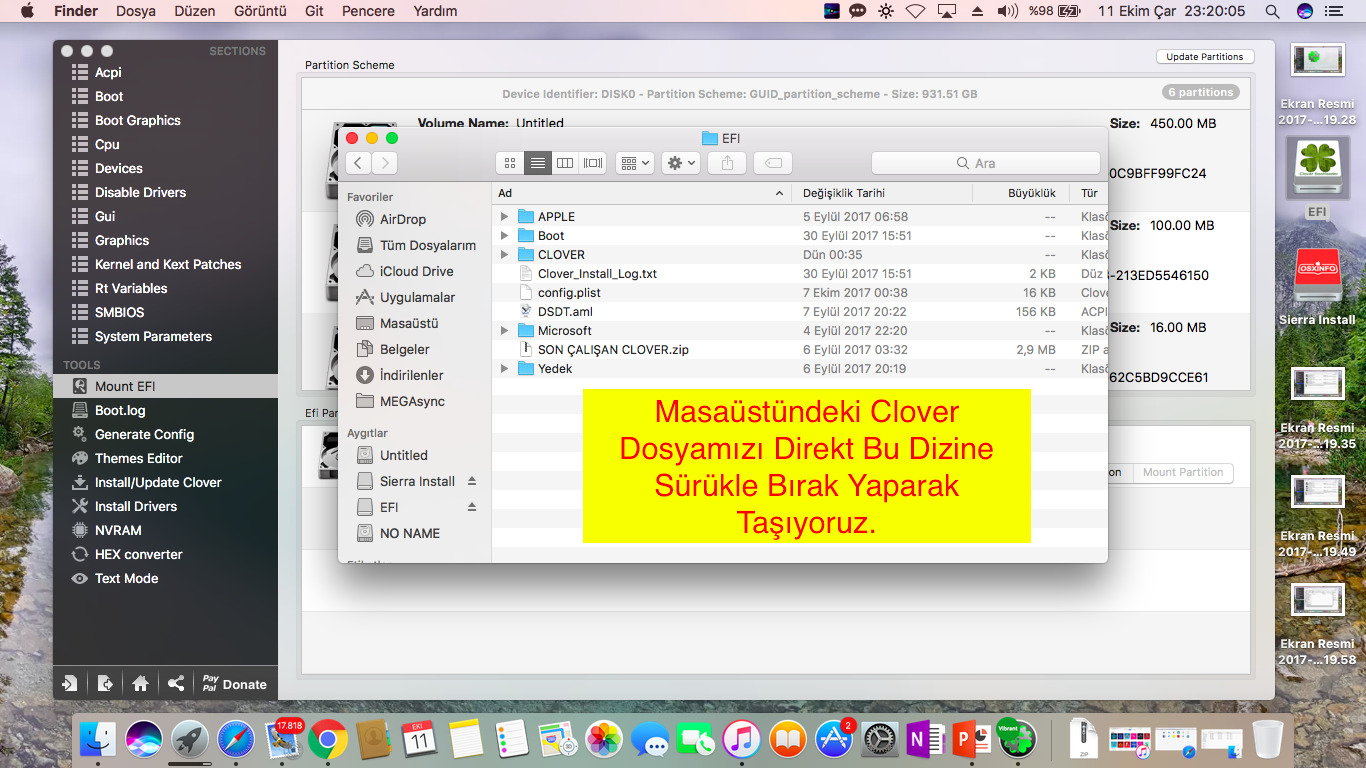The height and width of the screenshot is (768, 1366).
Task: Open the arrange-by grouping dropdown
Action: (x=634, y=163)
